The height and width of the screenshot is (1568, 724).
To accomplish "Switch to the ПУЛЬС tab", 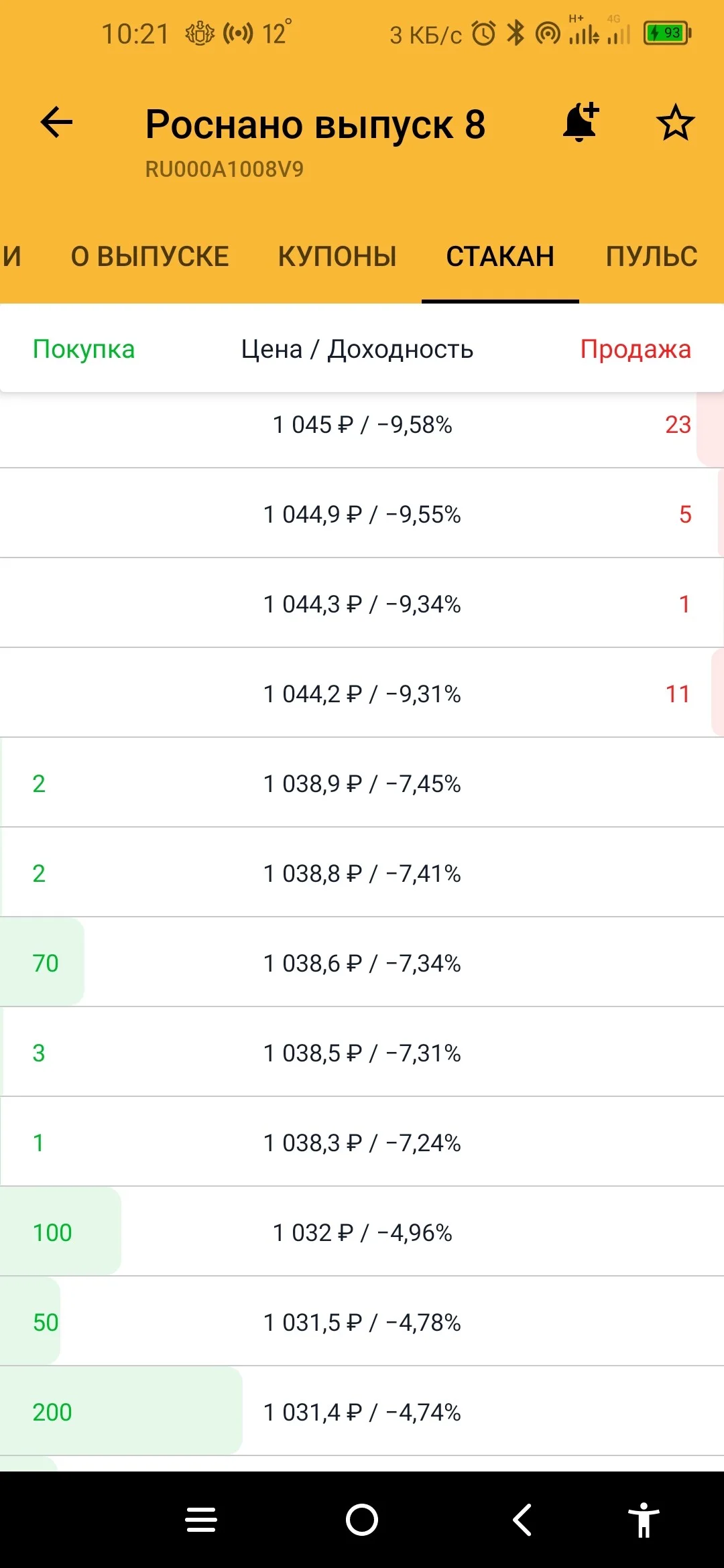I will tap(652, 257).
